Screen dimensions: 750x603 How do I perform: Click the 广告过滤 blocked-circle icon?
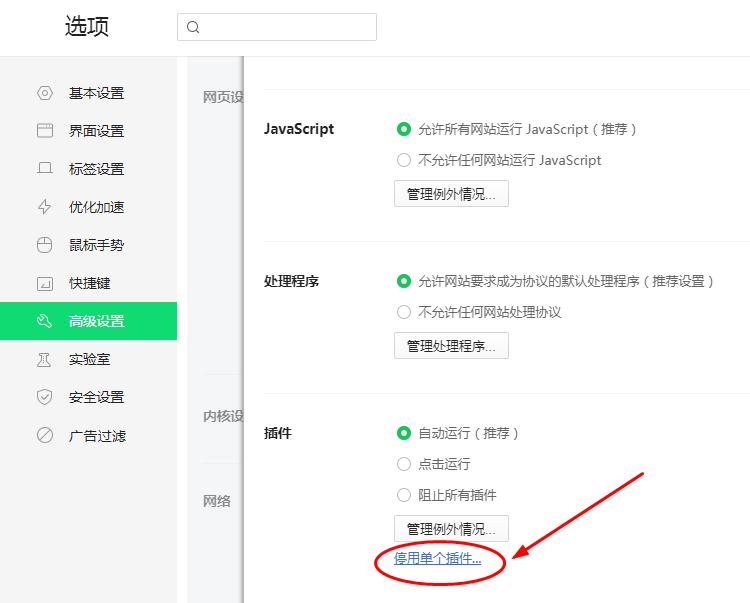click(44, 435)
